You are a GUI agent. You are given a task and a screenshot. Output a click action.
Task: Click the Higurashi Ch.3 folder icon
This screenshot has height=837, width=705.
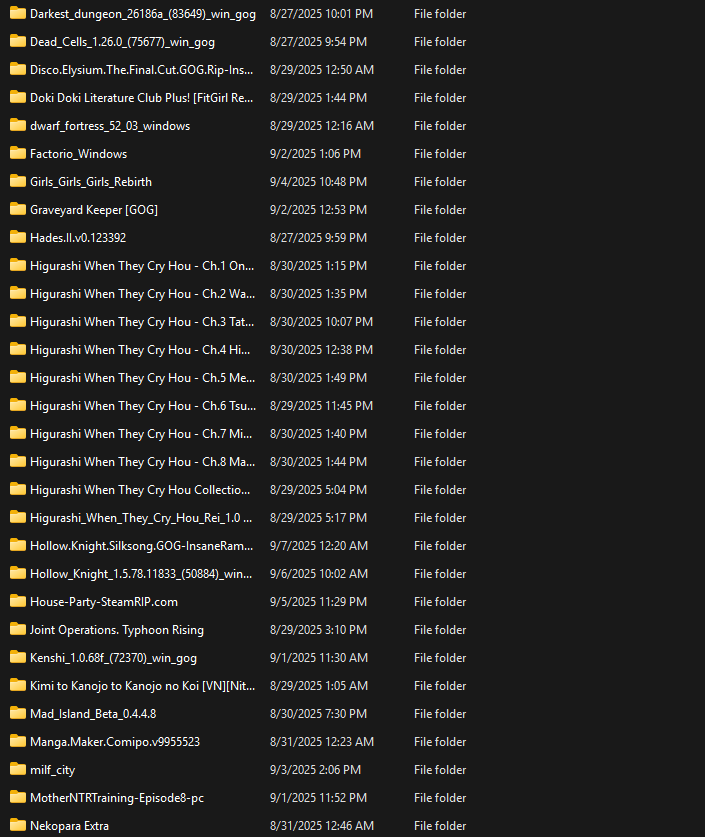pos(18,321)
